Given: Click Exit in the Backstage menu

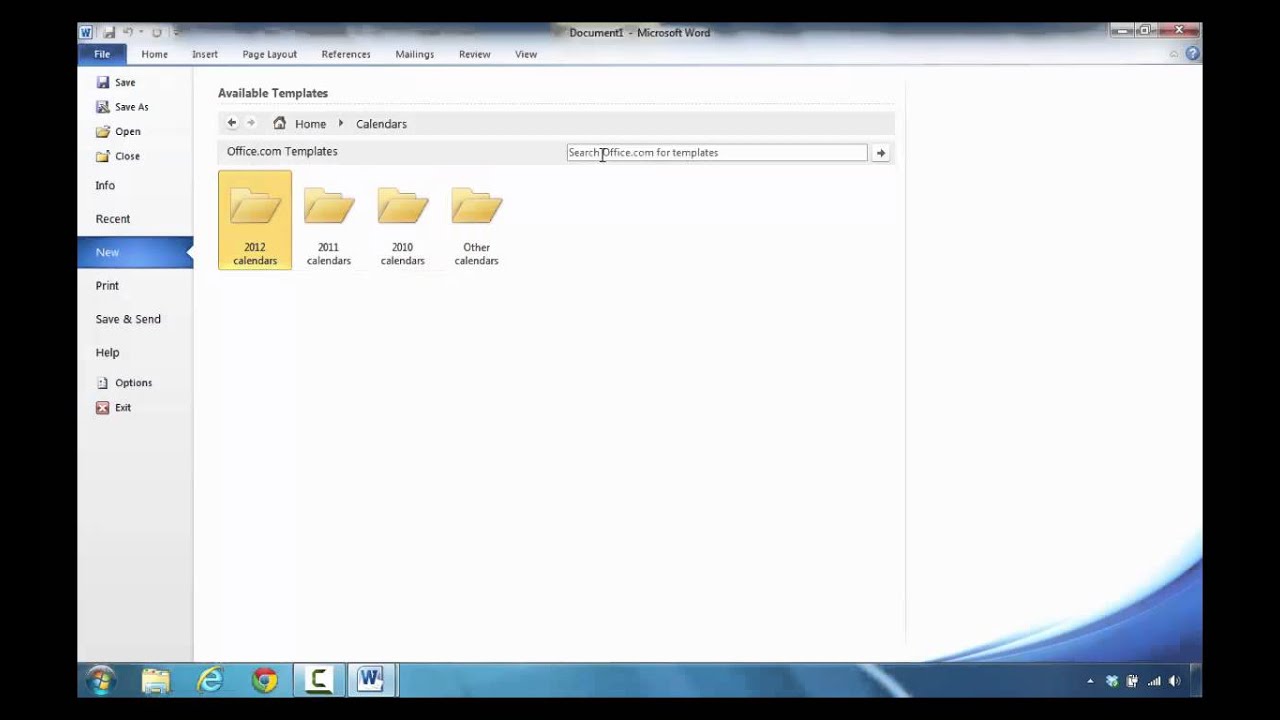Looking at the screenshot, I should coord(114,408).
